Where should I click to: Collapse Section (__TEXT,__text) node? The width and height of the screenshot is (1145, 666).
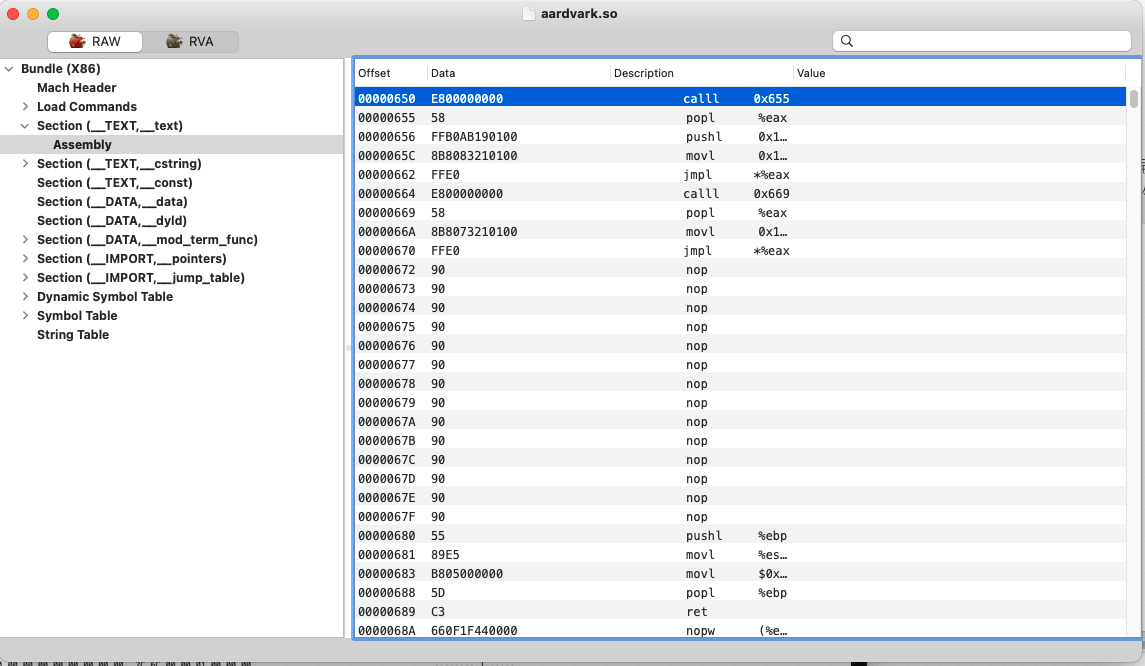click(25, 126)
